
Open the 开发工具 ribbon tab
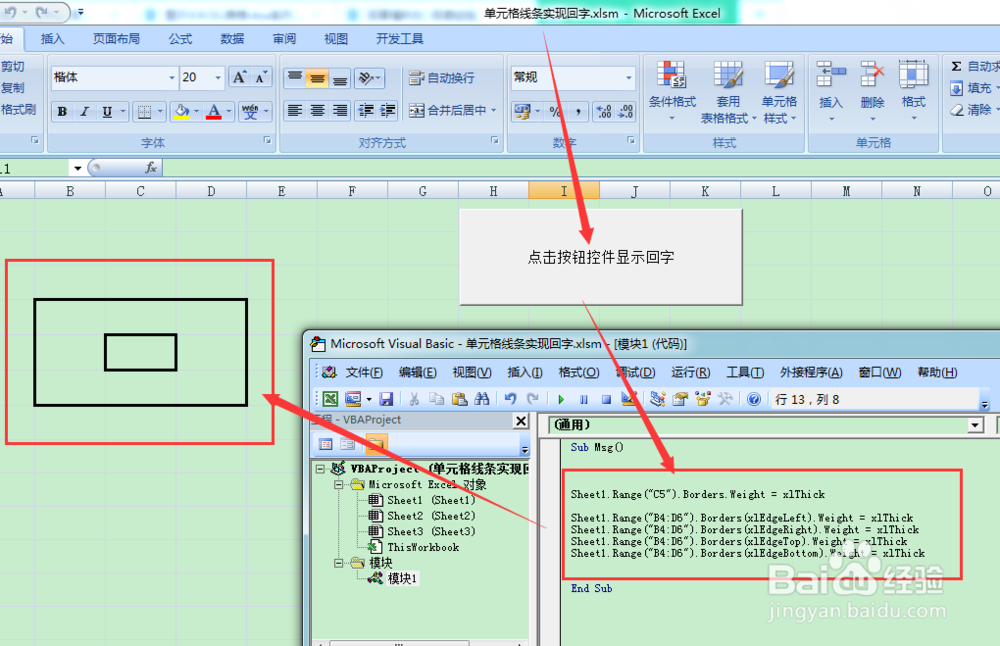[x=400, y=39]
